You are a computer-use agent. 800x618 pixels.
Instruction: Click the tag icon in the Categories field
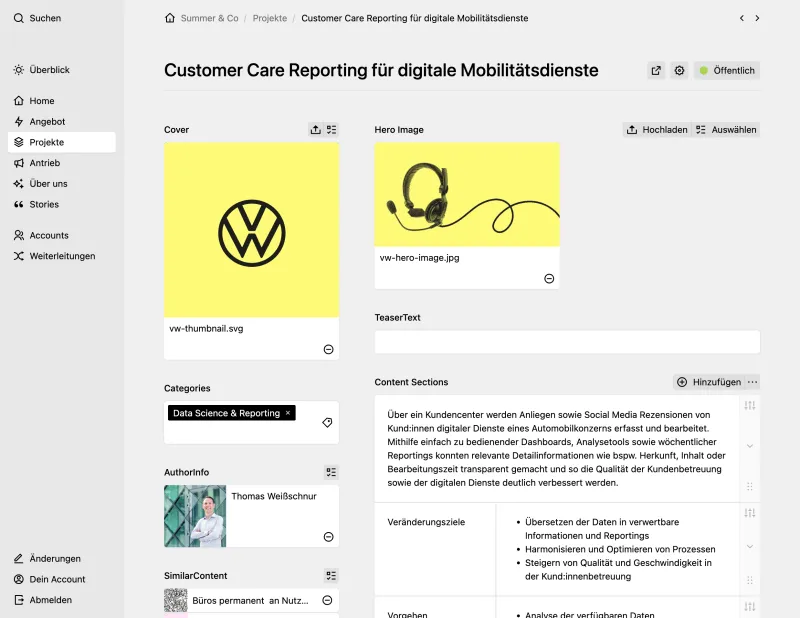327,423
